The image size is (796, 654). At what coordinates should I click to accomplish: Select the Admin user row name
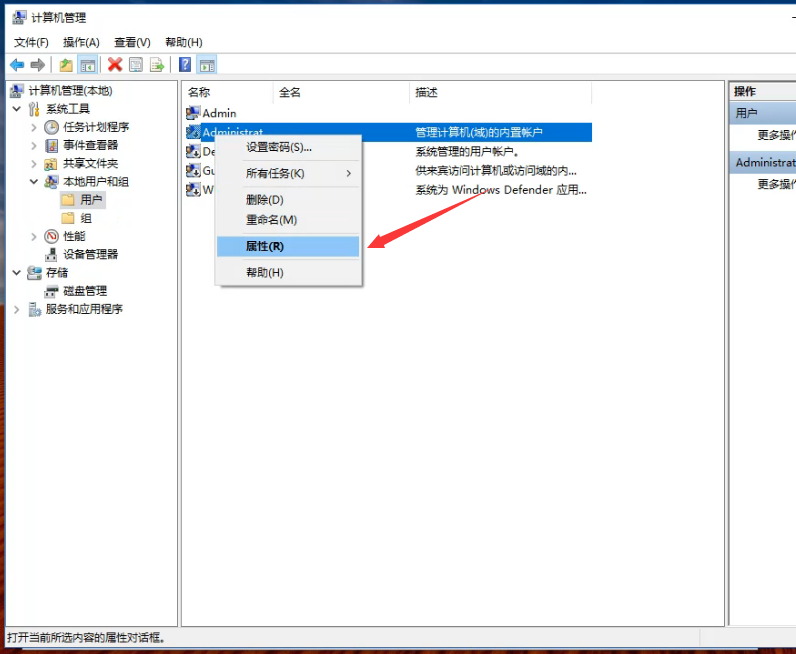[219, 113]
